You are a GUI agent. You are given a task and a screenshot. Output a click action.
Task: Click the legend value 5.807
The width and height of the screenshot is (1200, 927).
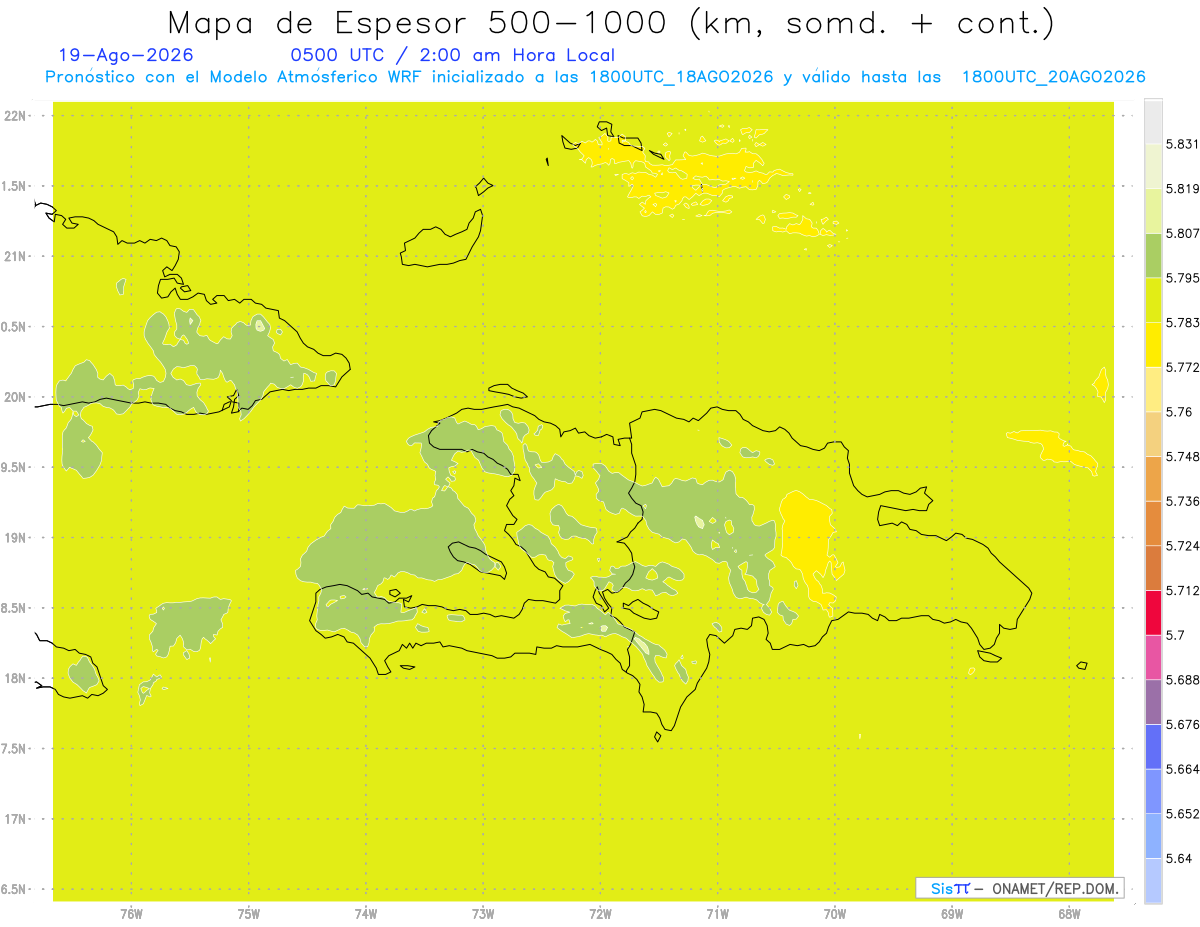[1184, 234]
